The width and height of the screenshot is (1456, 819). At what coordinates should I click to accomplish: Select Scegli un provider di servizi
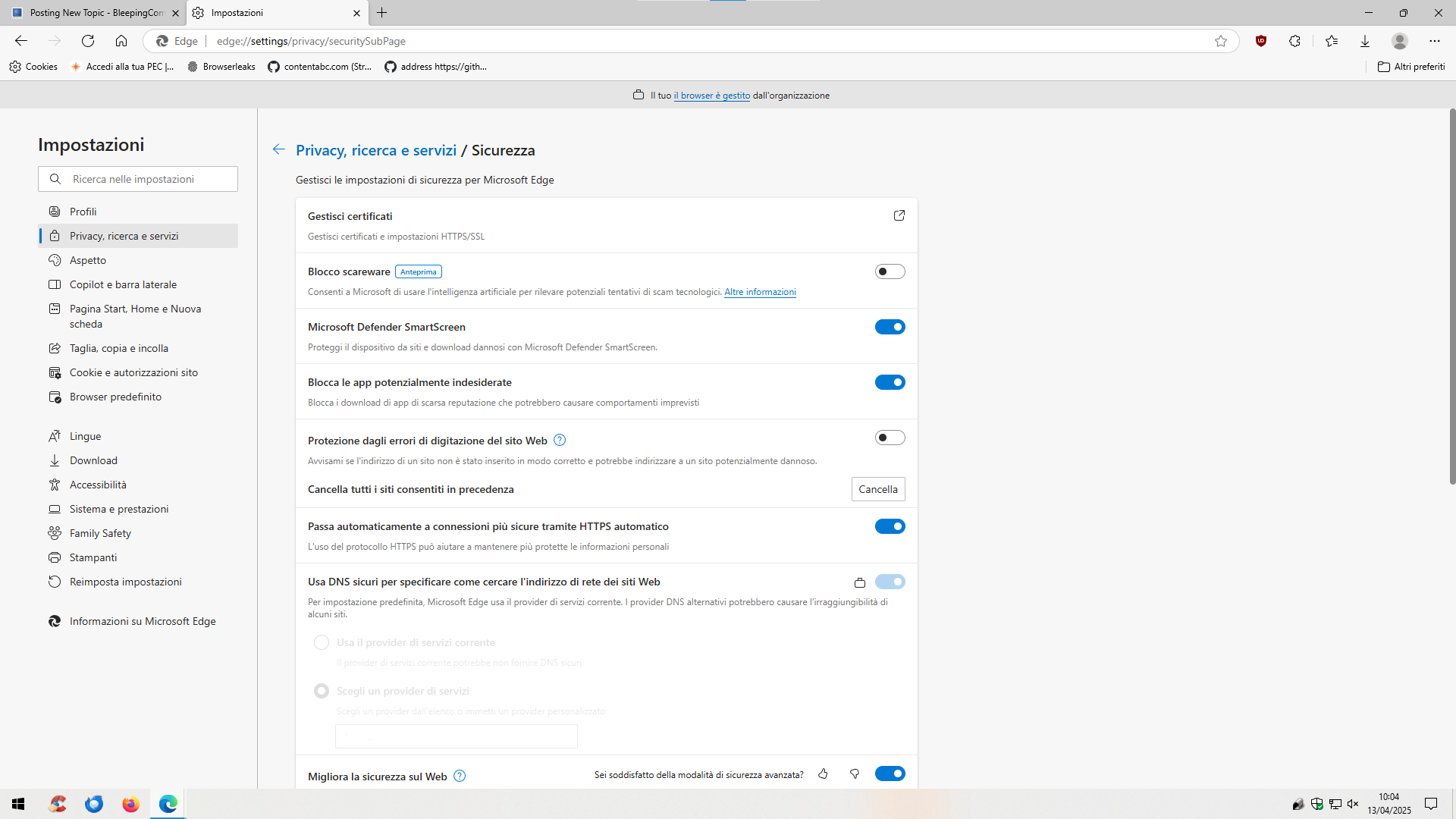pyautogui.click(x=322, y=691)
